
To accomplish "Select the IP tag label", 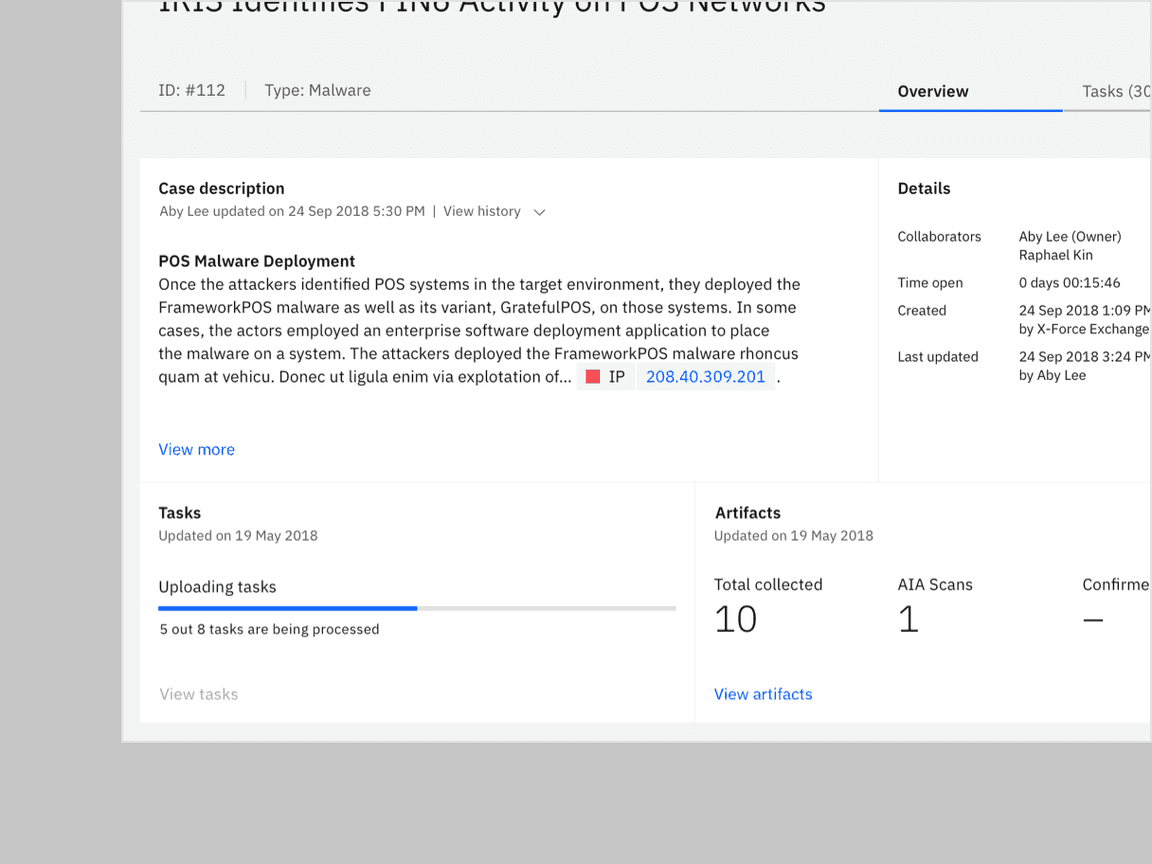I will click(x=617, y=377).
